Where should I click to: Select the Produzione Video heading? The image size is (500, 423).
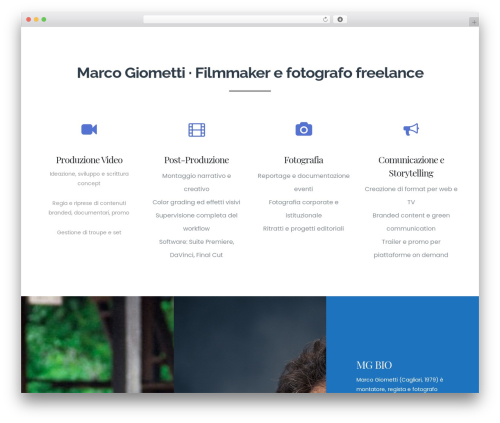(89, 160)
